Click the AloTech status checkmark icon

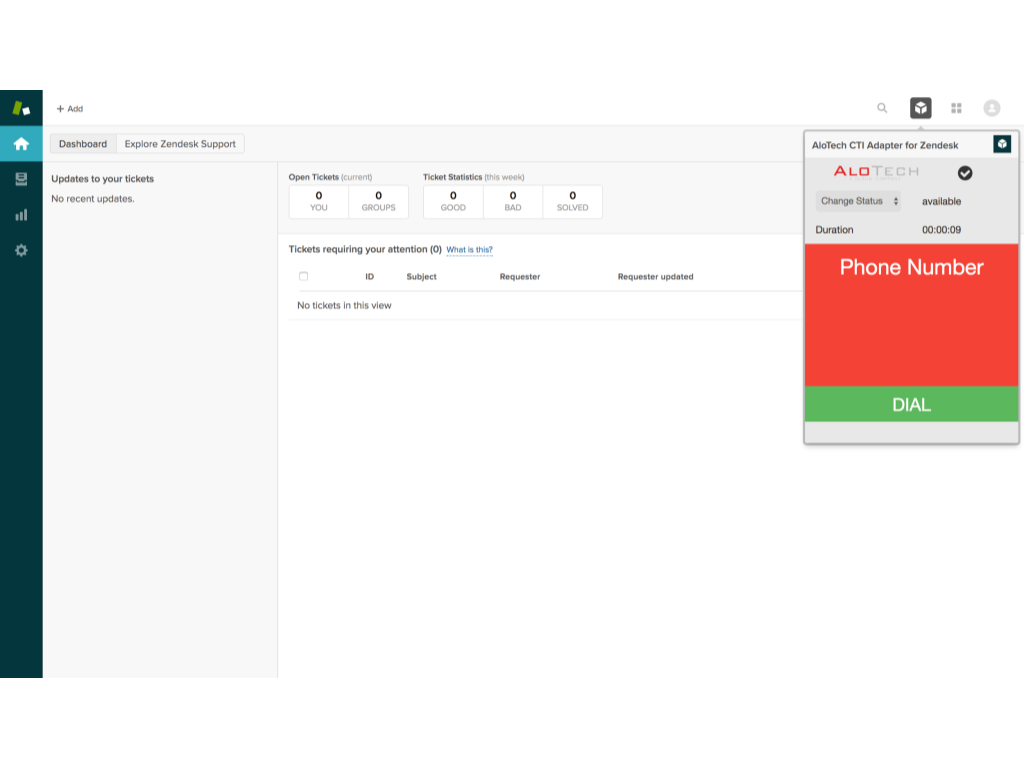pos(965,173)
